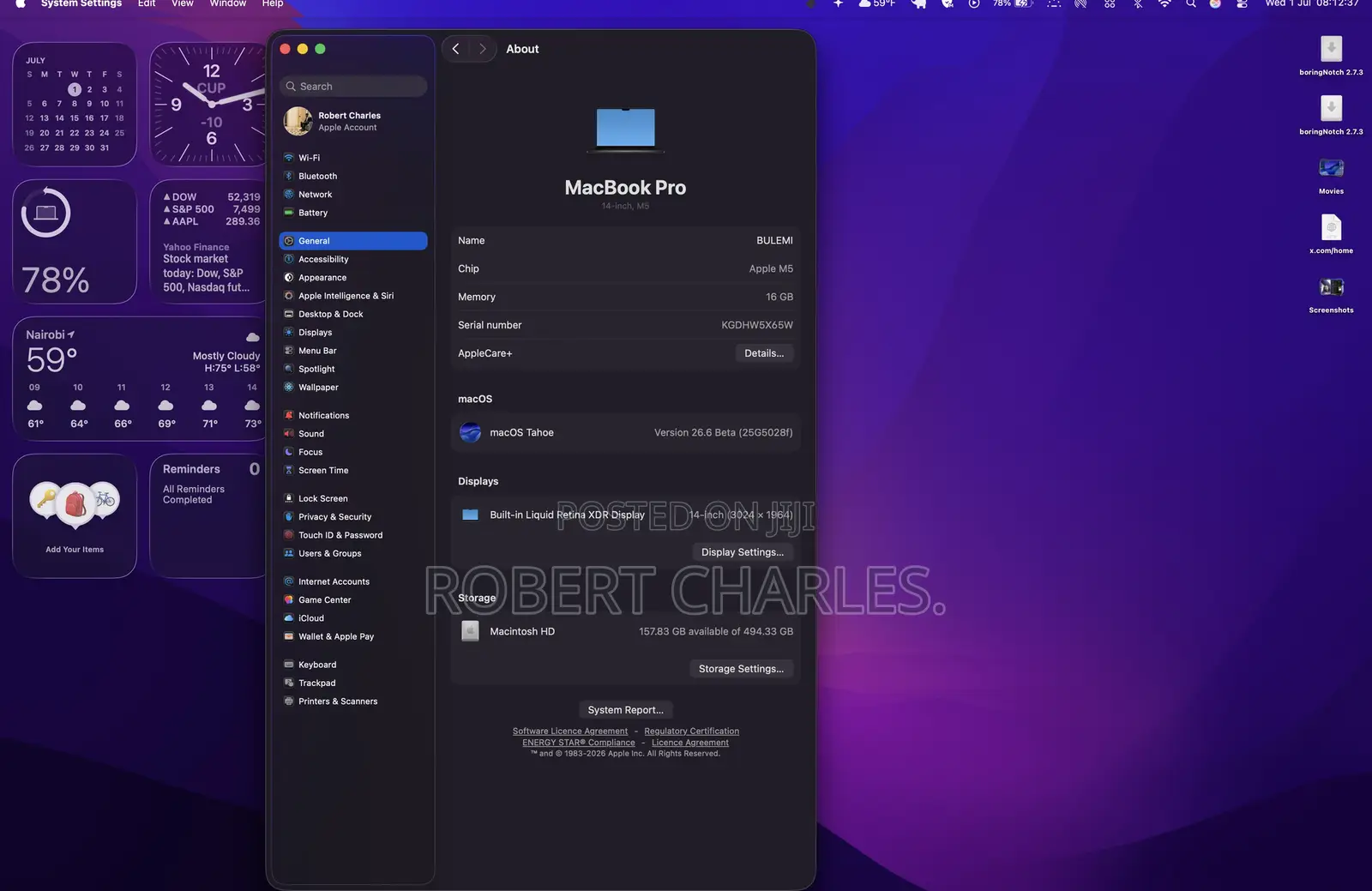Open Lock Screen settings

click(352, 498)
